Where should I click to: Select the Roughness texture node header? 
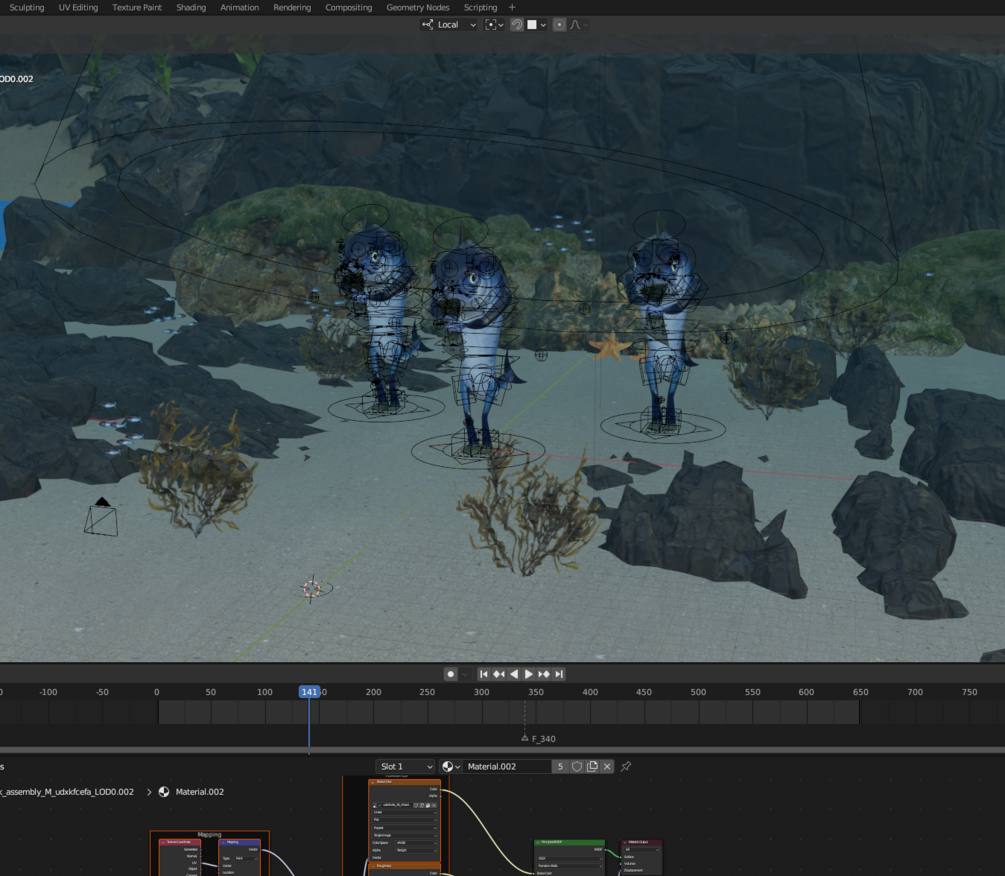pyautogui.click(x=404, y=866)
